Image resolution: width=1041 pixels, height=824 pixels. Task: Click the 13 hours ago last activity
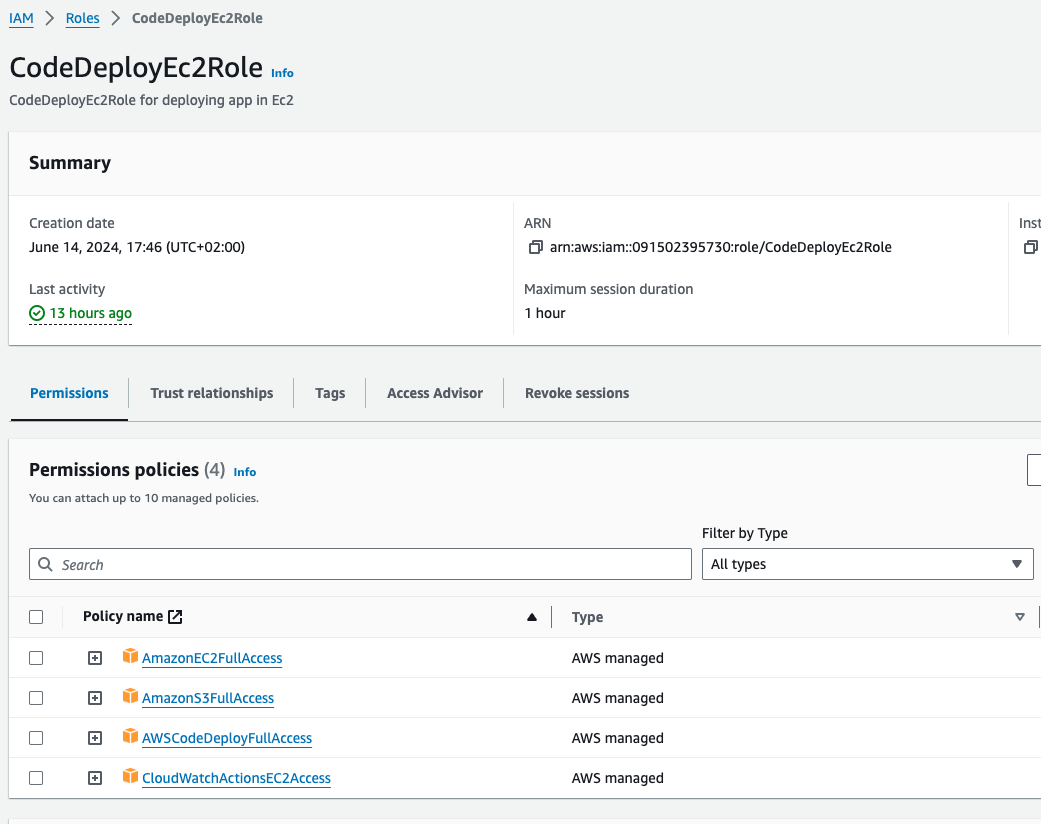90,313
